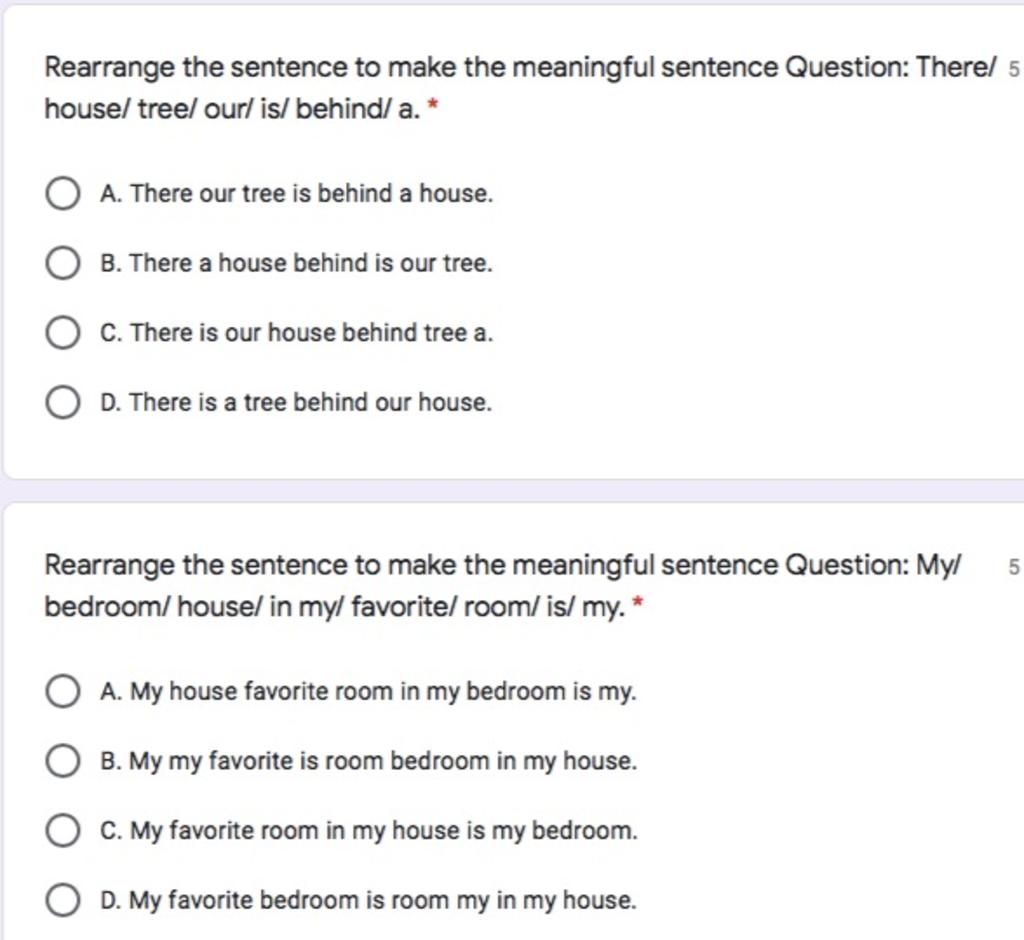Choose radio option B 'My my favorite is room bedroom'
Viewport: 1024px width, 940px height.
coord(63,761)
